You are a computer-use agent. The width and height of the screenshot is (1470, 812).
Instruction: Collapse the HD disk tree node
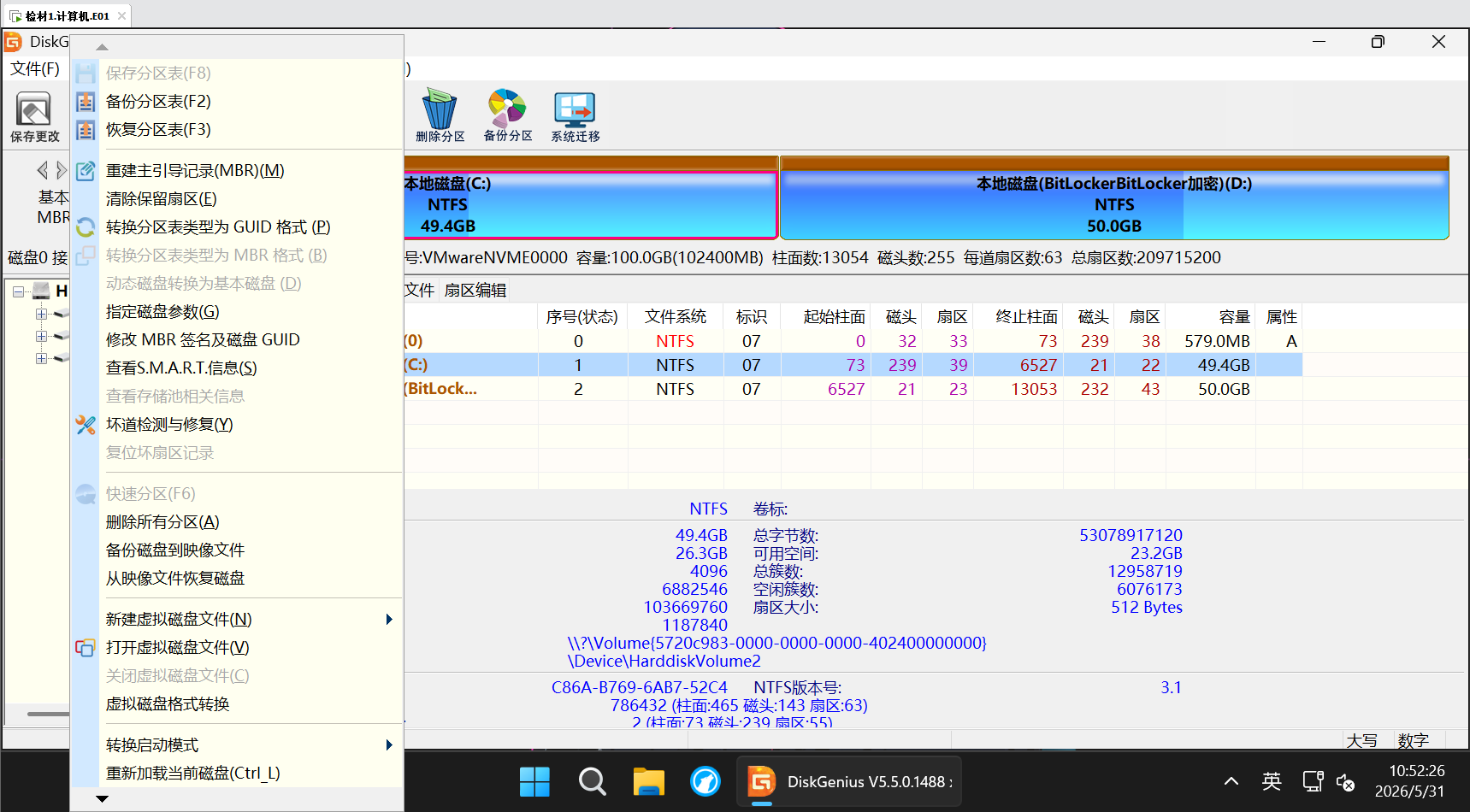pyautogui.click(x=18, y=291)
